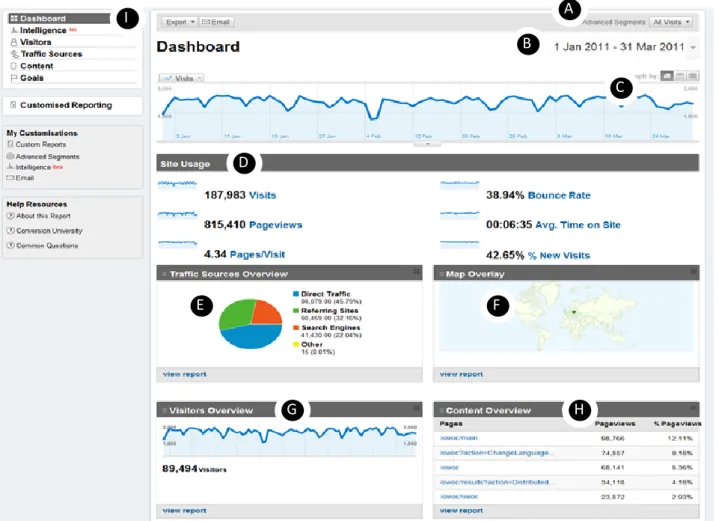Select the first graph-by view button
This screenshot has height=521, width=716.
coord(667,76)
